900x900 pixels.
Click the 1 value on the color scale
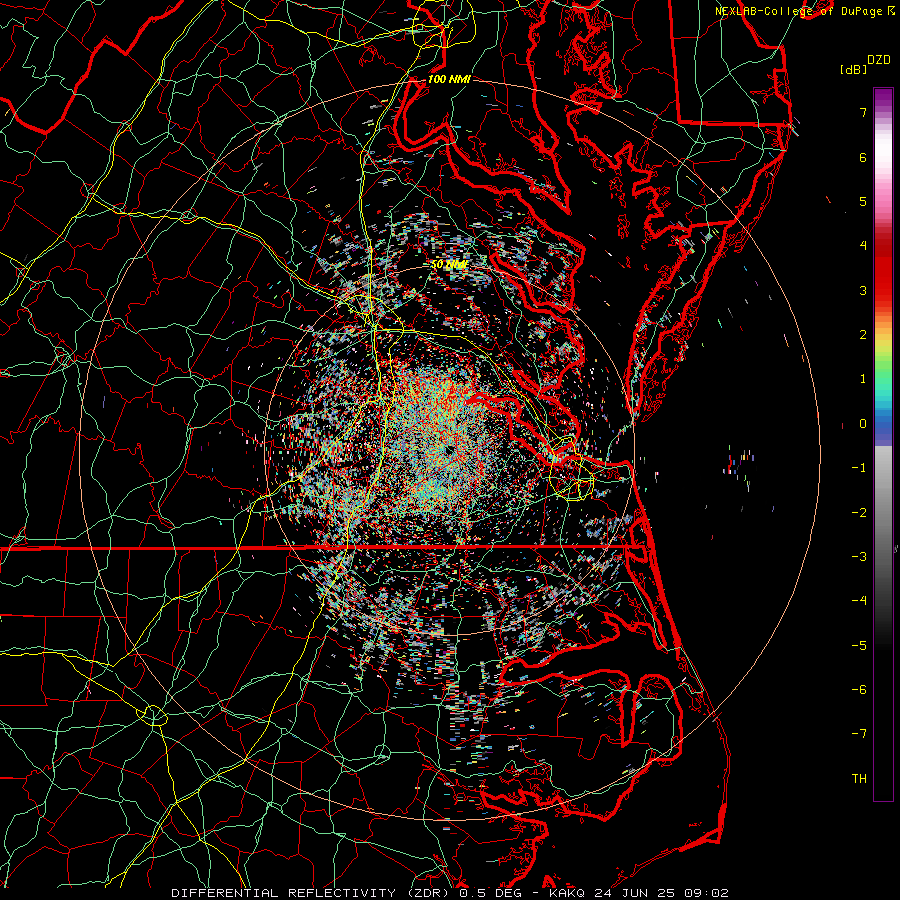coord(863,379)
